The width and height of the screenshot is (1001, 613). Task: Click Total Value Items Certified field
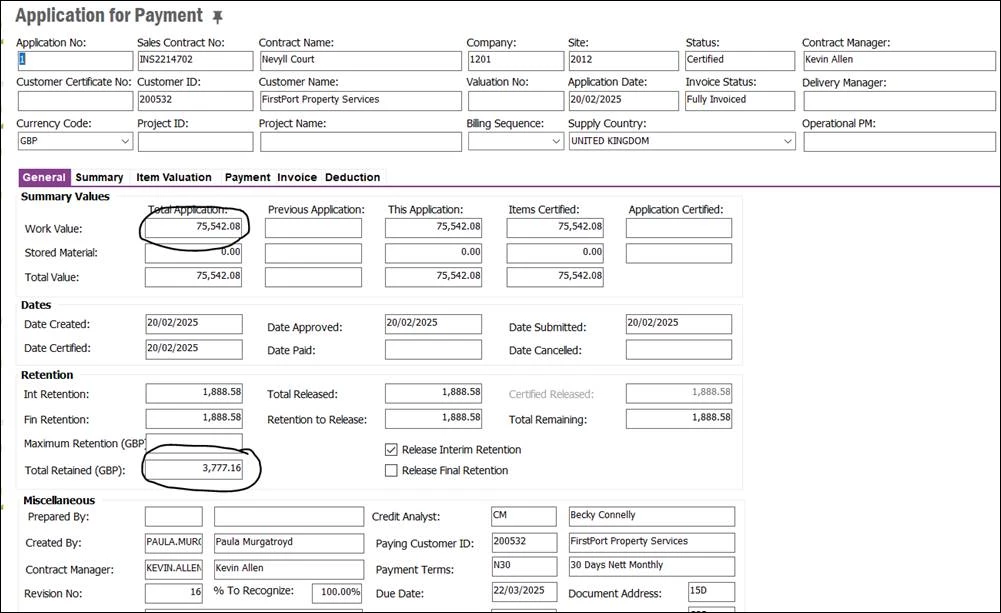point(555,277)
